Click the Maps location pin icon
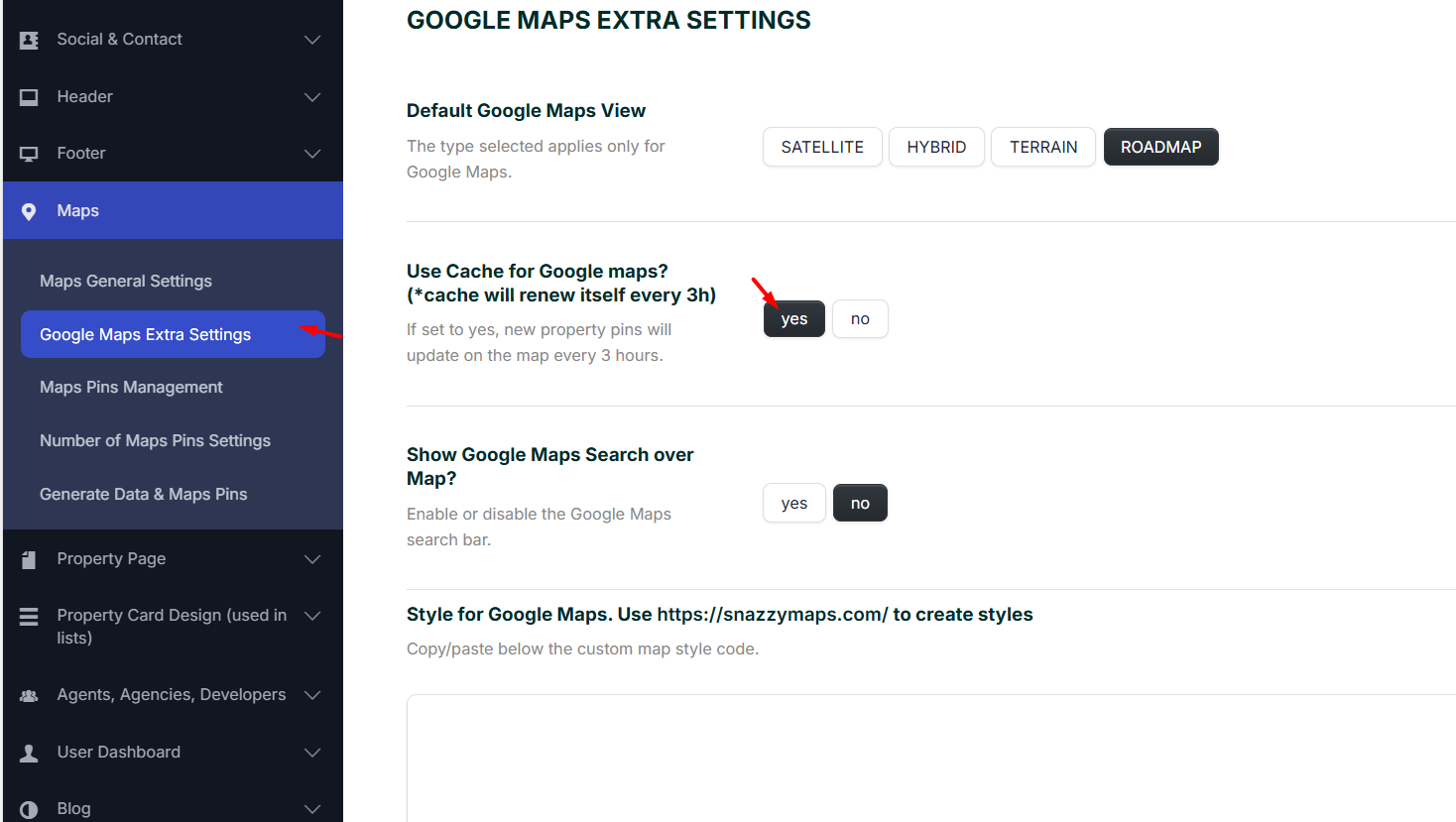The height and width of the screenshot is (822, 1456). [29, 211]
